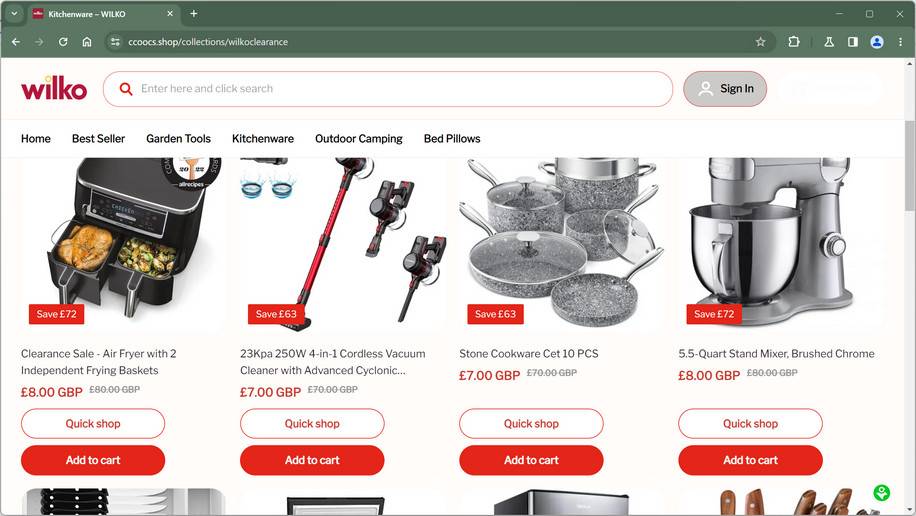
Task: Go to Outdoor Camping category
Action: [x=359, y=138]
